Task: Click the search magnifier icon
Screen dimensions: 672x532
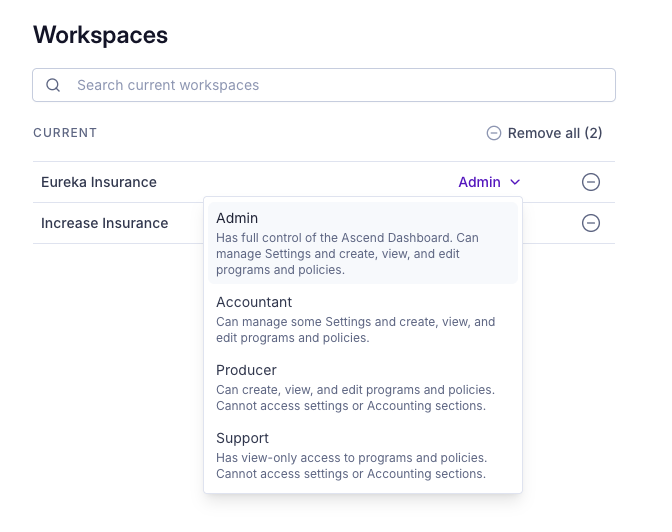Action: pos(53,85)
